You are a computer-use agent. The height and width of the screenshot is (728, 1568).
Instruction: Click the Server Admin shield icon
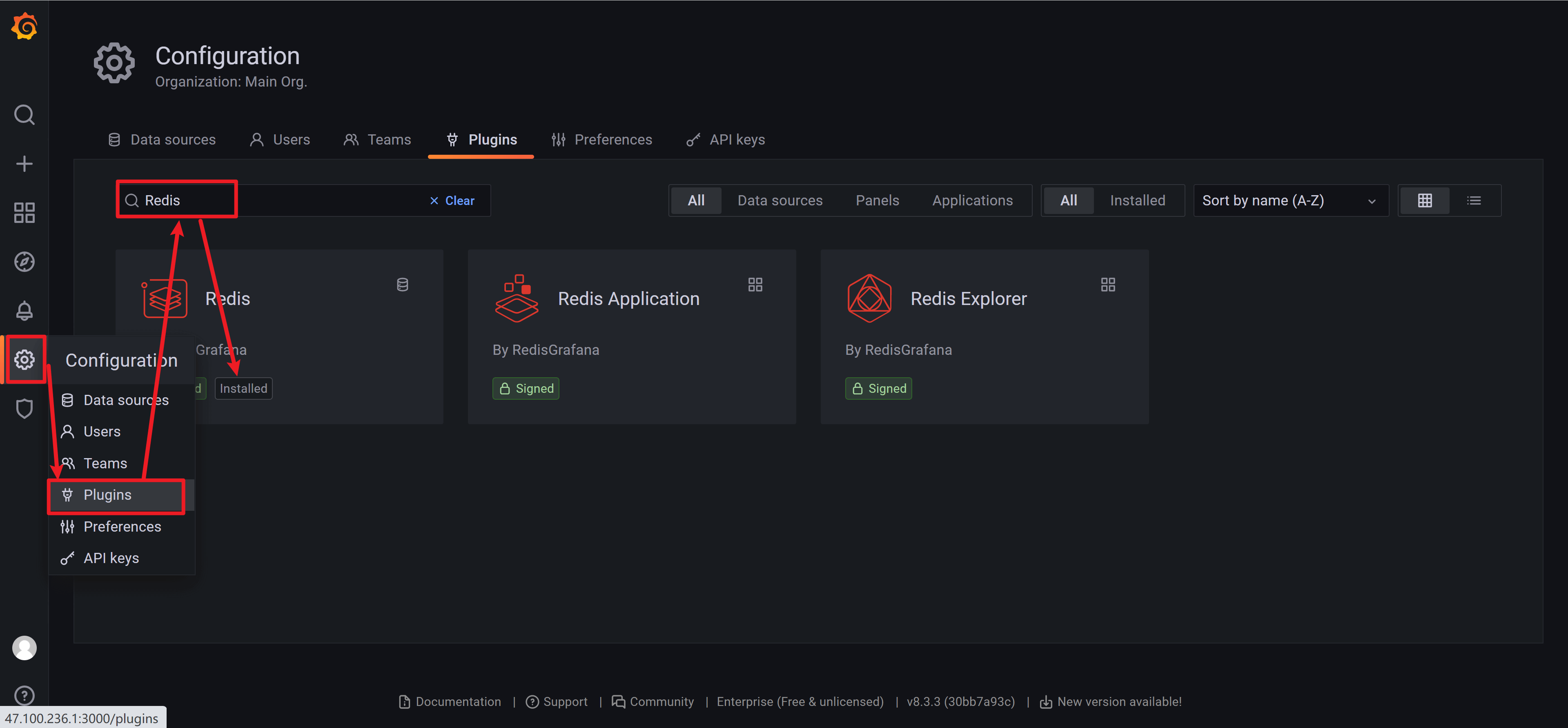tap(24, 408)
